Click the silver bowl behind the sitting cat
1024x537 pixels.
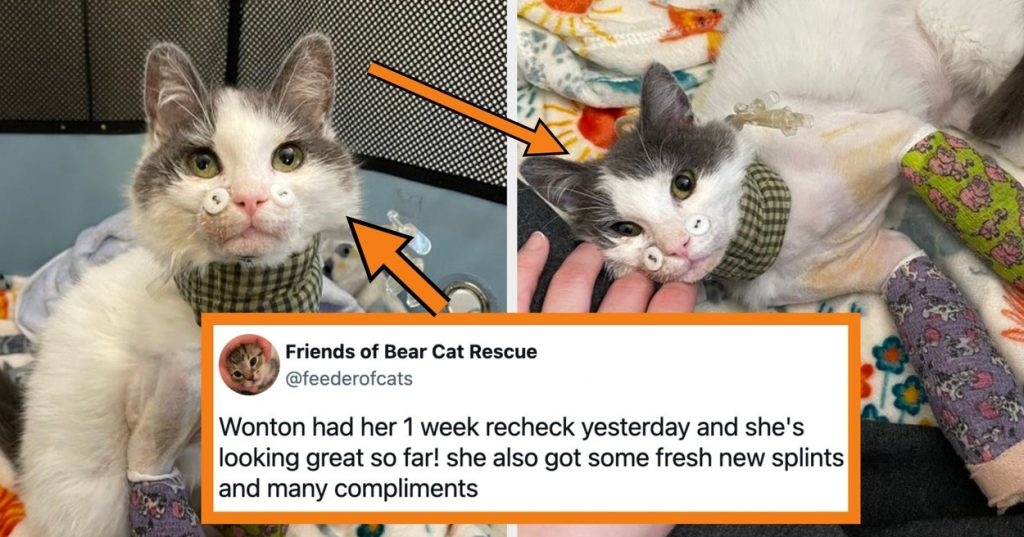tap(465, 297)
